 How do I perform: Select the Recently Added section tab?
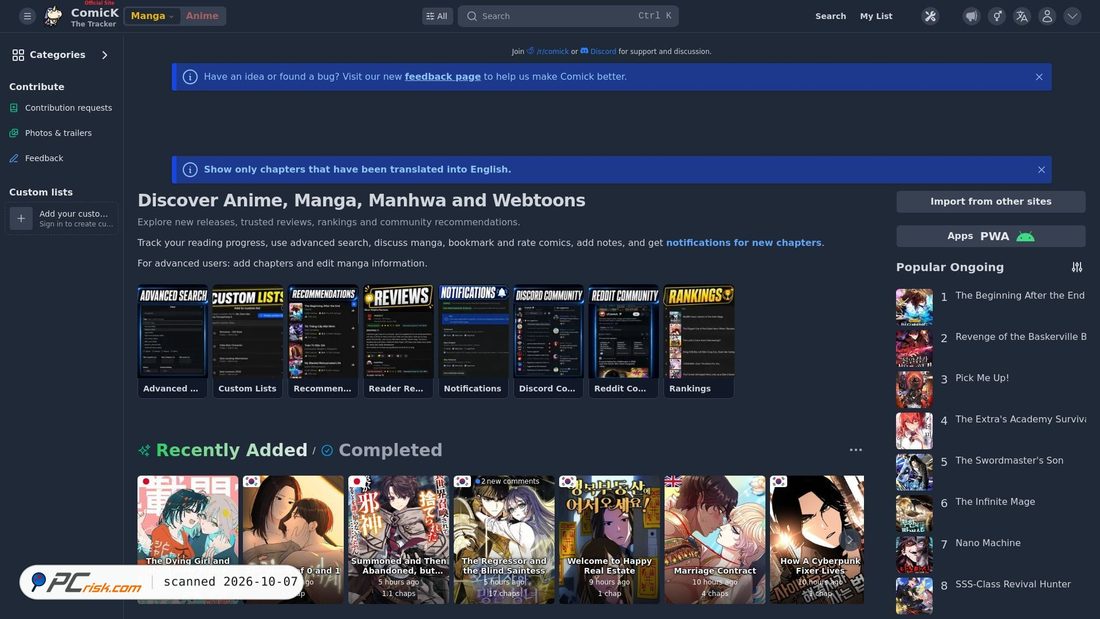point(224,450)
